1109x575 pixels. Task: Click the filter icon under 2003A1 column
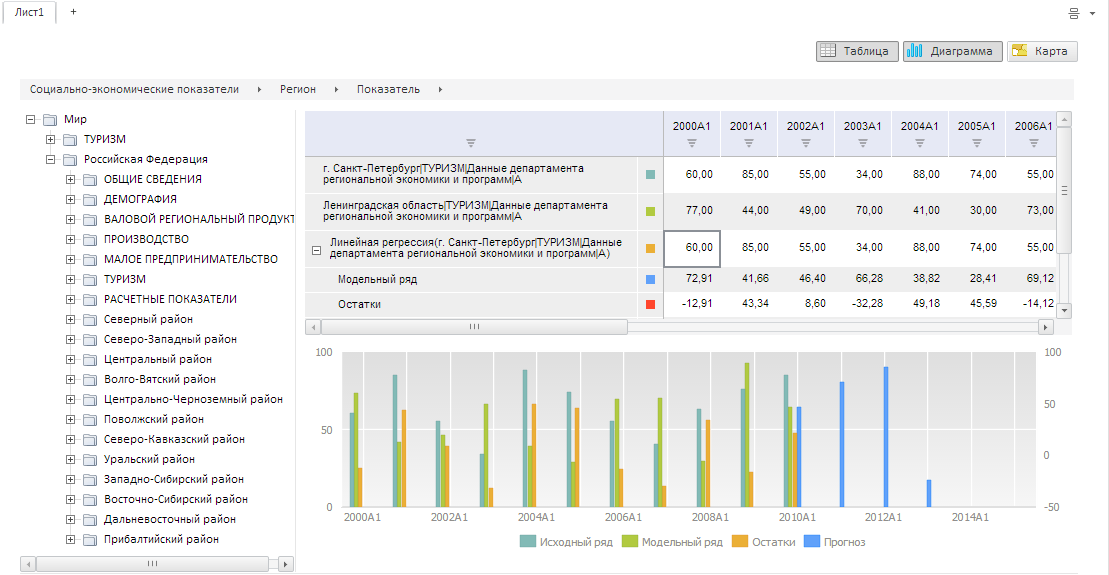tap(862, 143)
